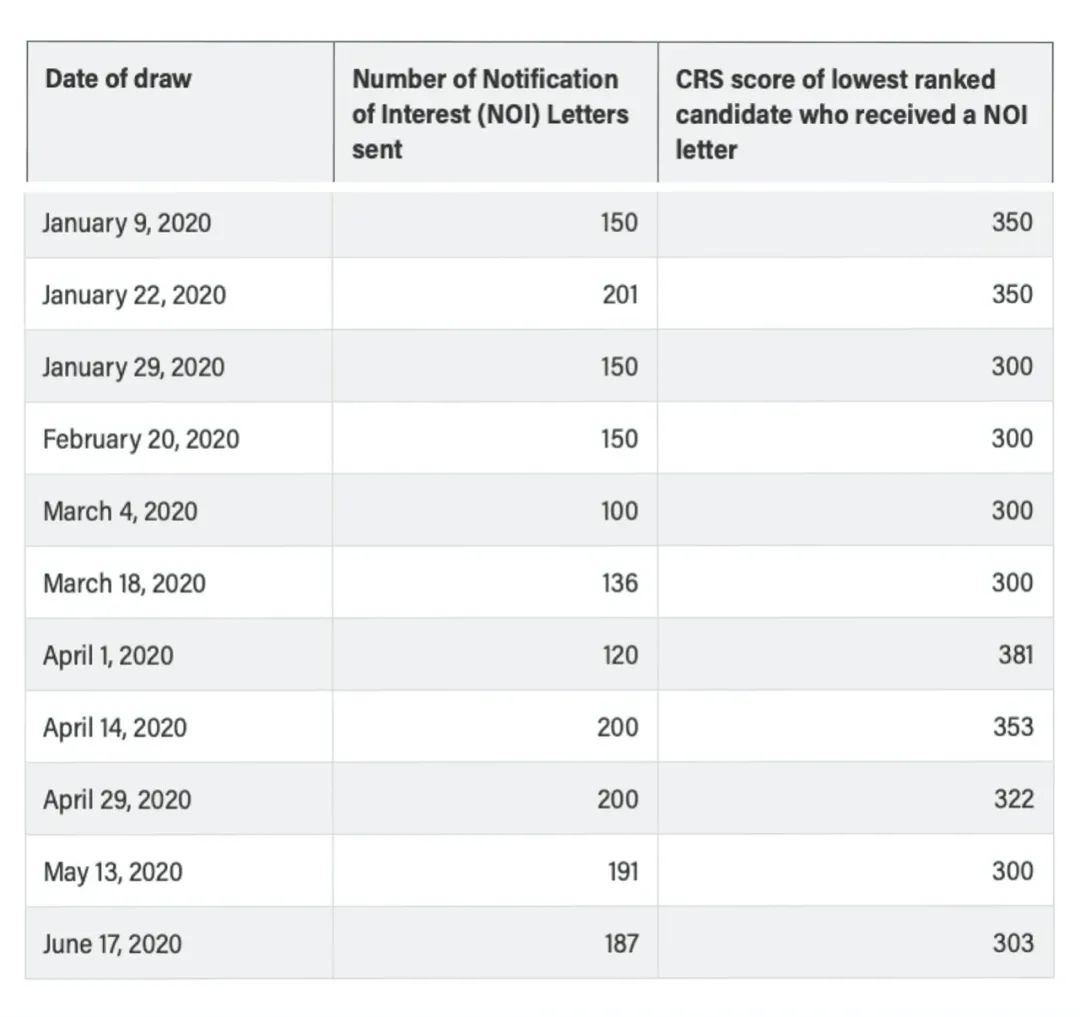Select the 136 NOI letters value
Image resolution: width=1080 pixels, height=1017 pixels.
[x=620, y=583]
